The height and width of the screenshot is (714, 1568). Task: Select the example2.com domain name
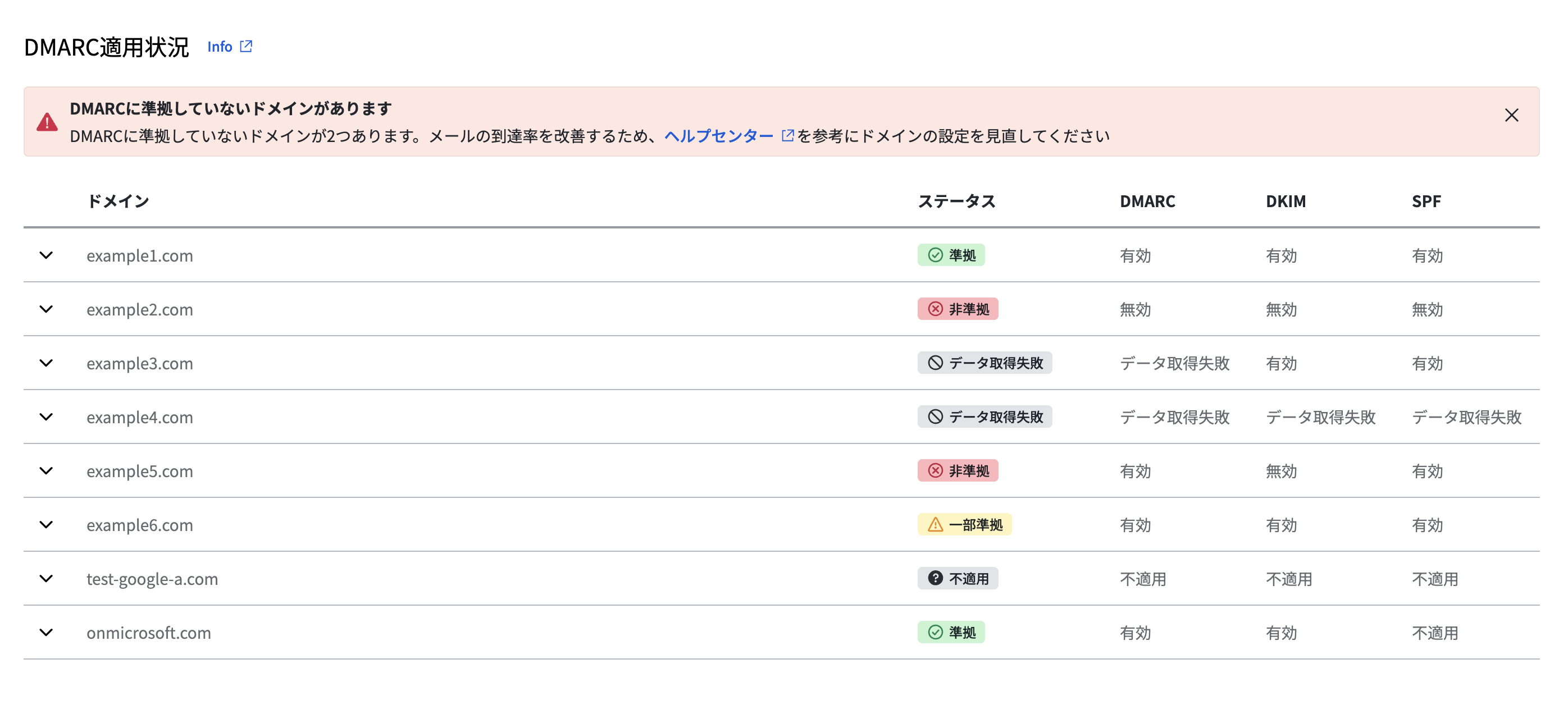coord(139,309)
